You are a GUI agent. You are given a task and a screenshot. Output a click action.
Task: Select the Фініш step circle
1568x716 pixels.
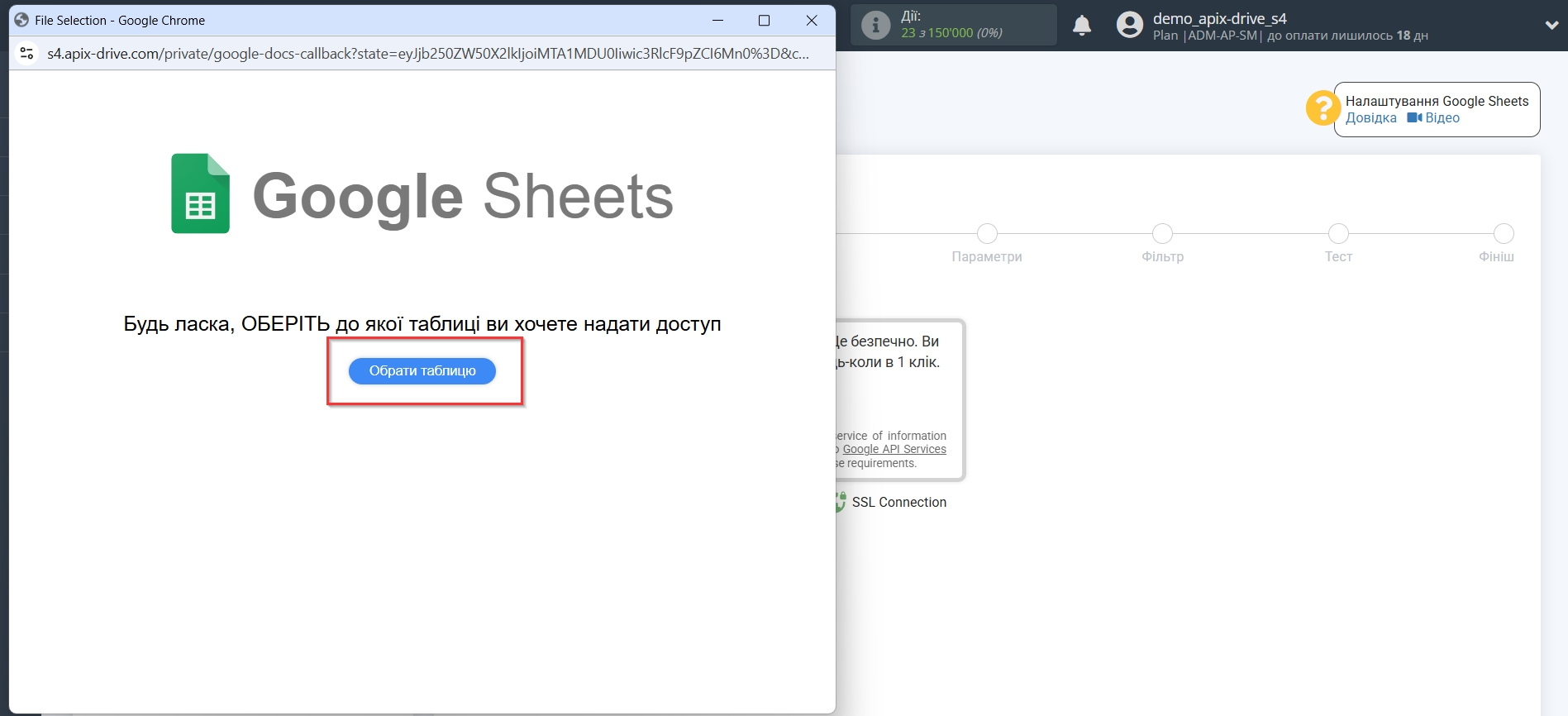click(x=1504, y=233)
